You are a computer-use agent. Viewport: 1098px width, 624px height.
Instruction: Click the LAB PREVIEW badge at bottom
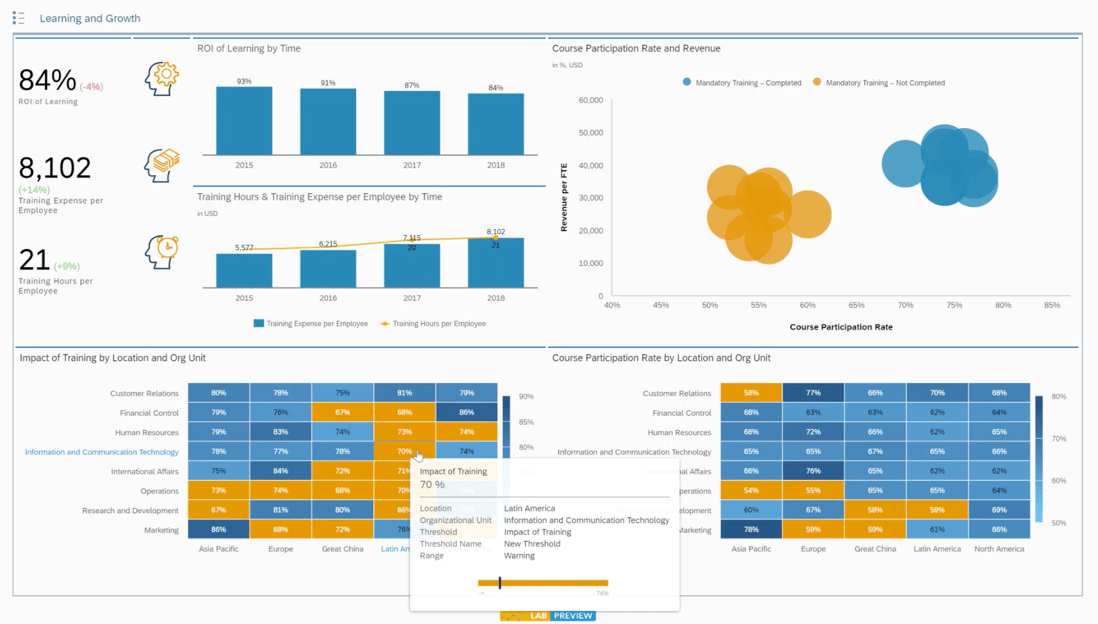(548, 616)
